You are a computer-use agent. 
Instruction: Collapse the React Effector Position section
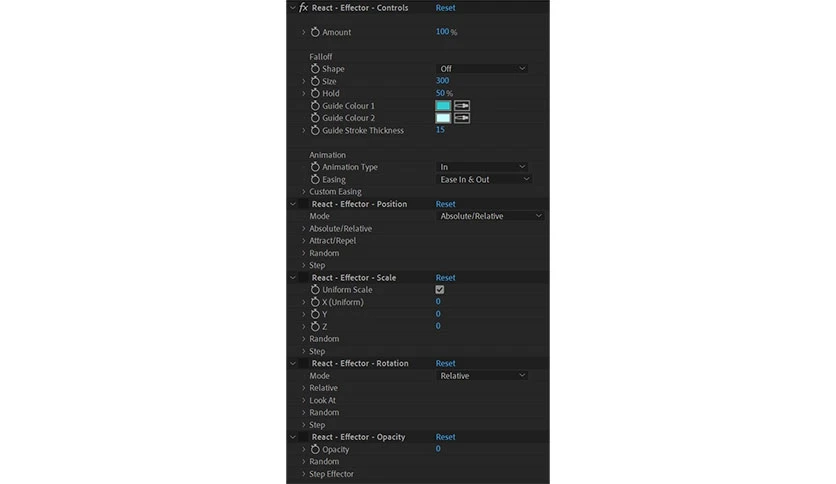pyautogui.click(x=293, y=204)
